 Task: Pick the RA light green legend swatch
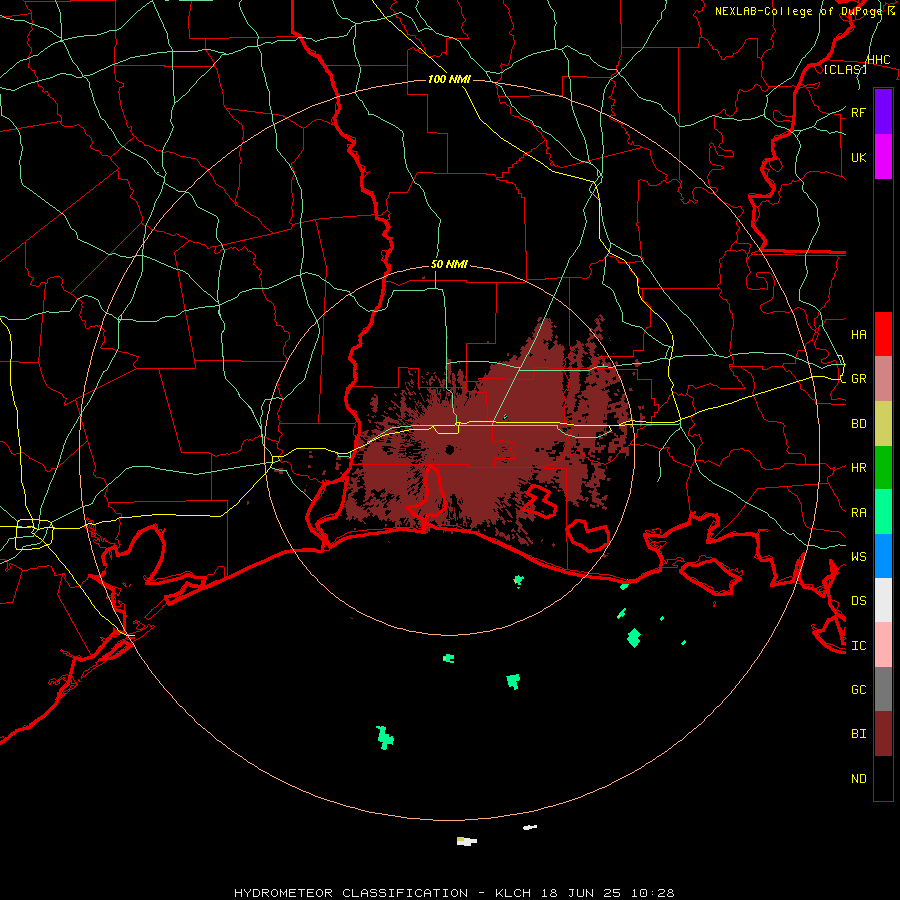click(x=883, y=512)
